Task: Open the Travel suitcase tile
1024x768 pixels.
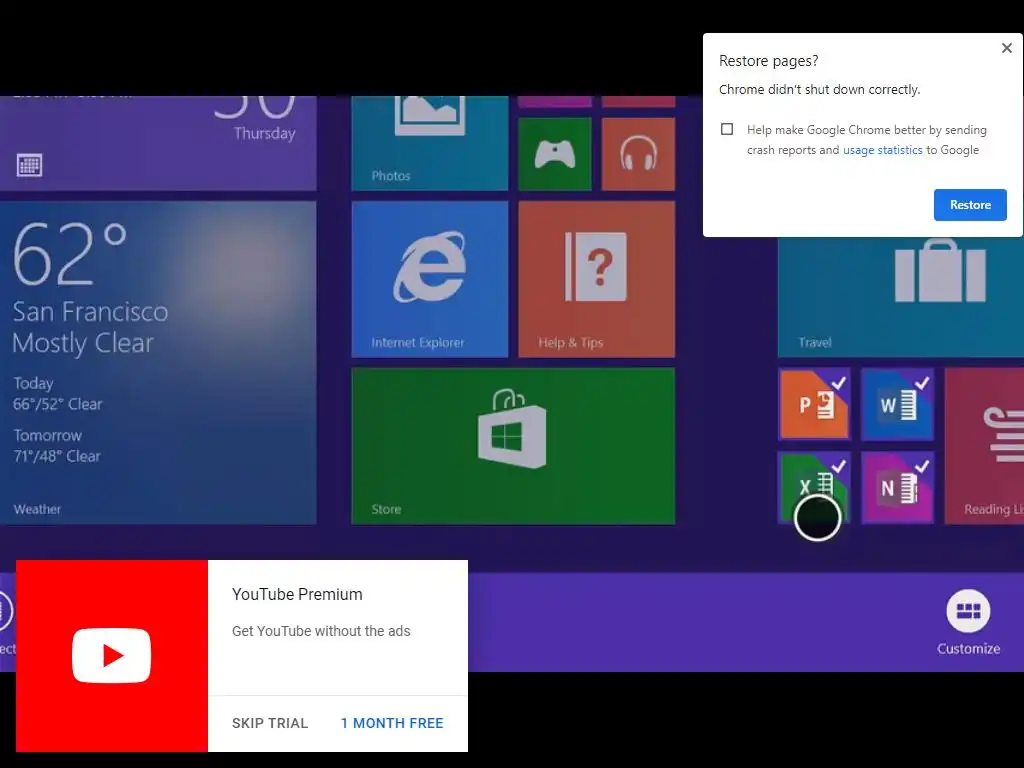Action: click(901, 297)
